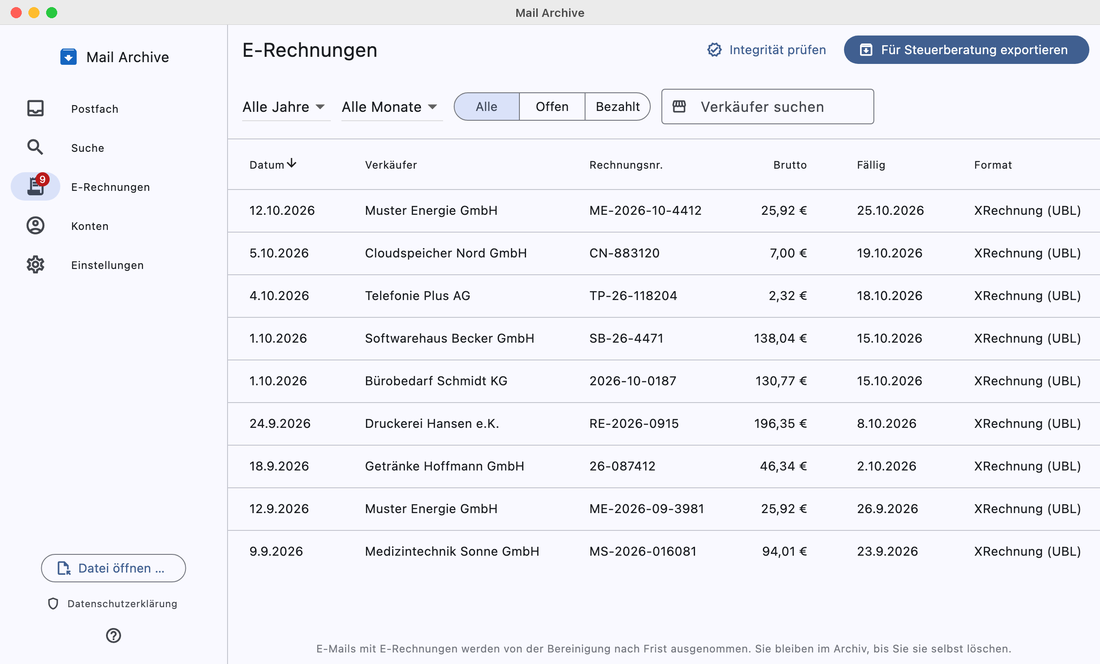1100x664 pixels.
Task: Expand the Alle Monate dropdown
Action: [391, 107]
